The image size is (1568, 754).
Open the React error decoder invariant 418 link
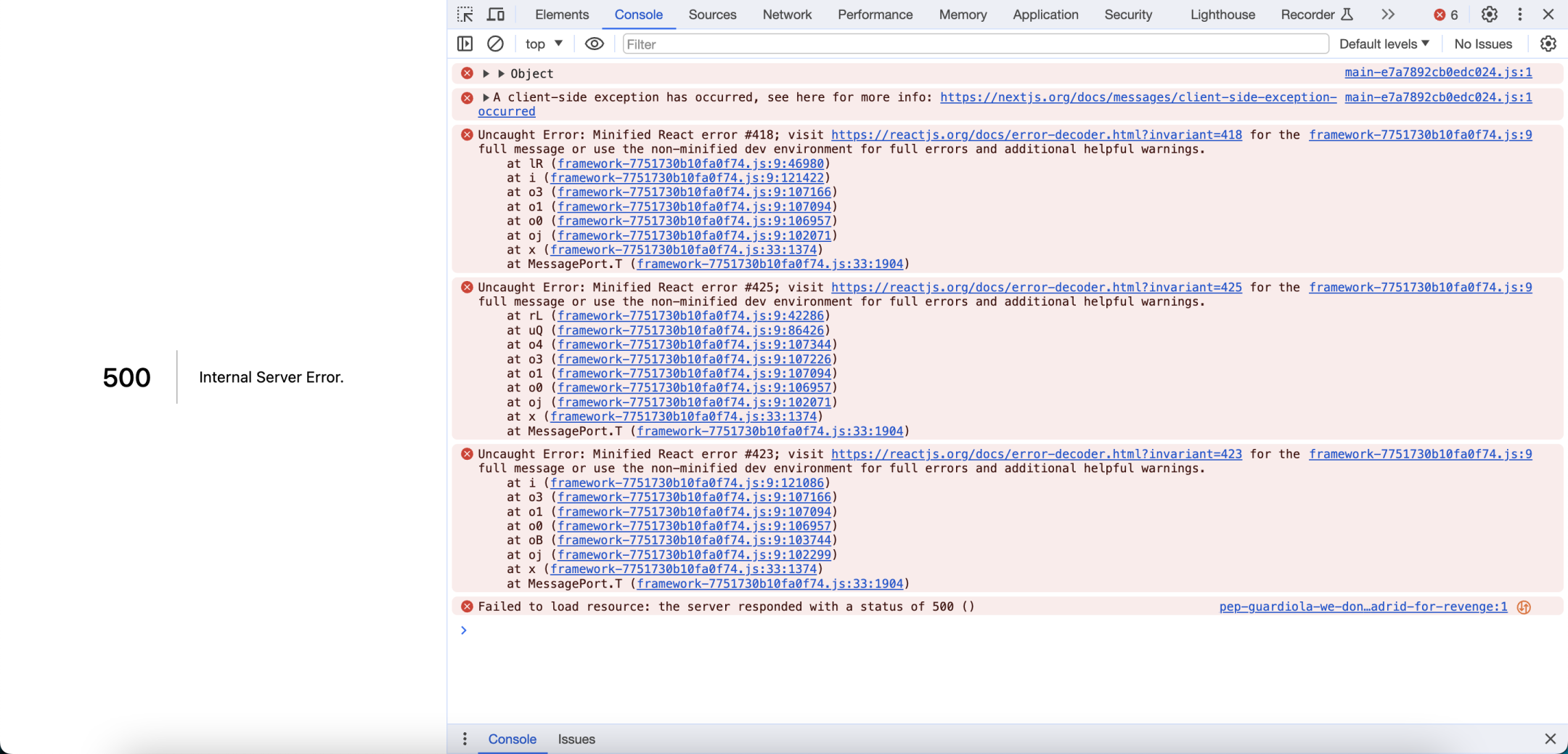point(1037,134)
